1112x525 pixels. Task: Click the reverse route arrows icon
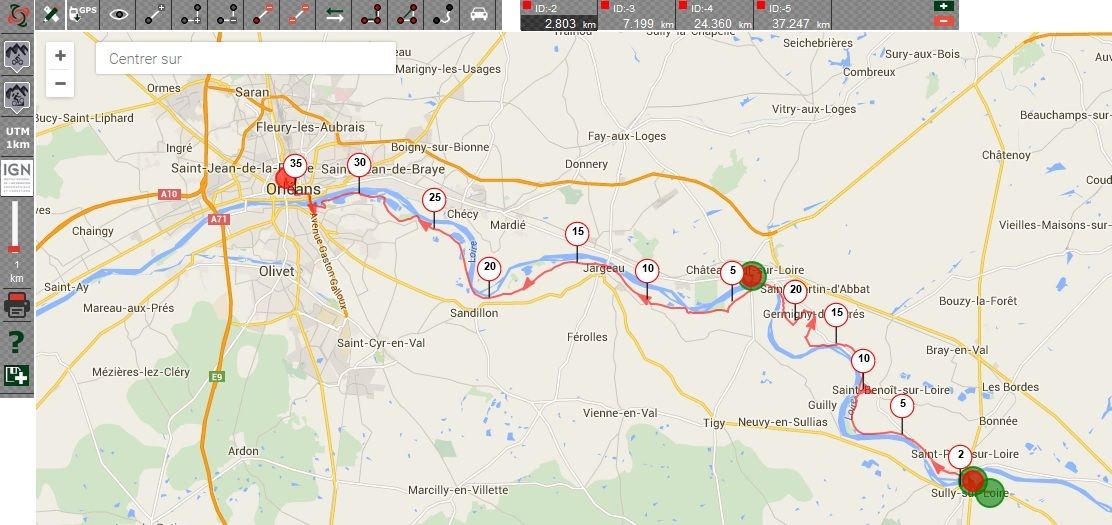click(334, 14)
